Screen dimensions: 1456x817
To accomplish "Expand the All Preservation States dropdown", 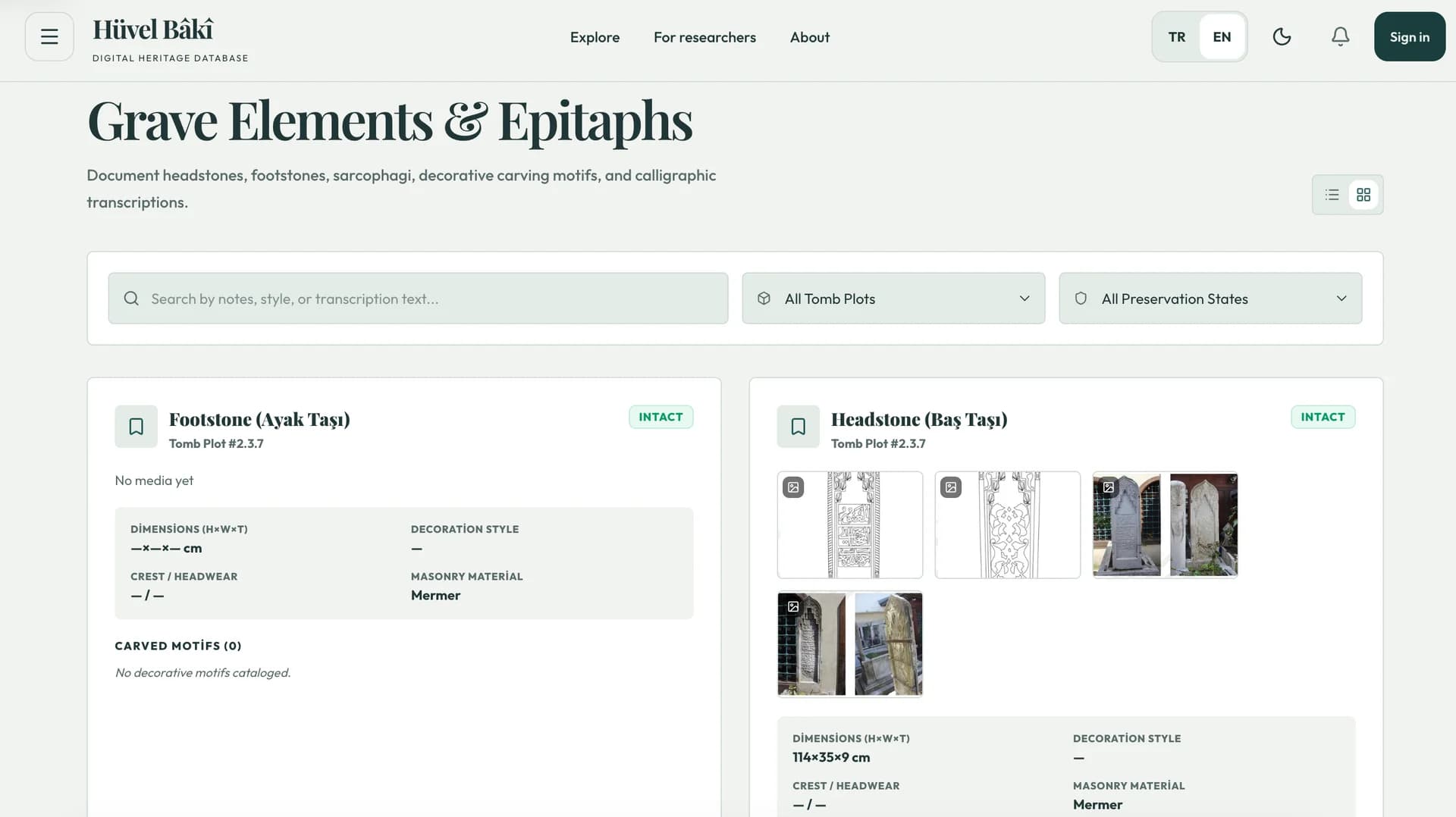I will (x=1210, y=299).
